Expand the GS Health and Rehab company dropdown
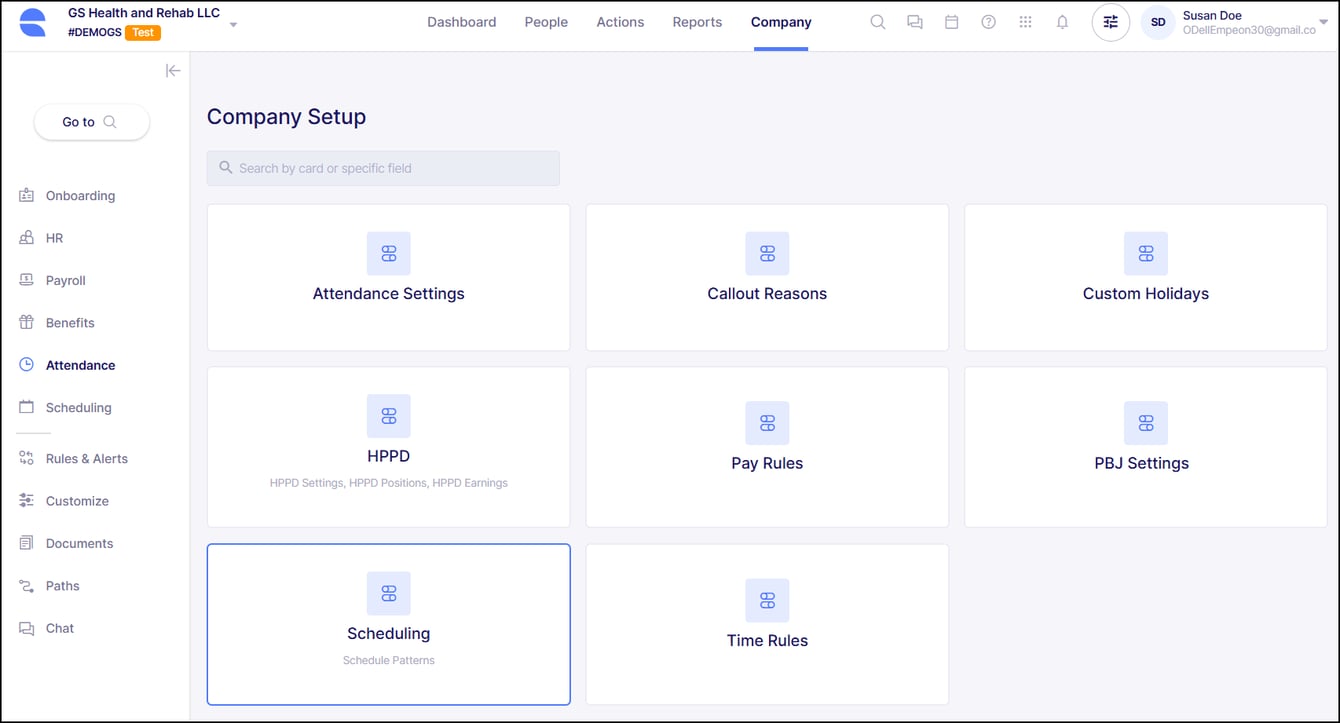The width and height of the screenshot is (1340, 723). point(233,24)
